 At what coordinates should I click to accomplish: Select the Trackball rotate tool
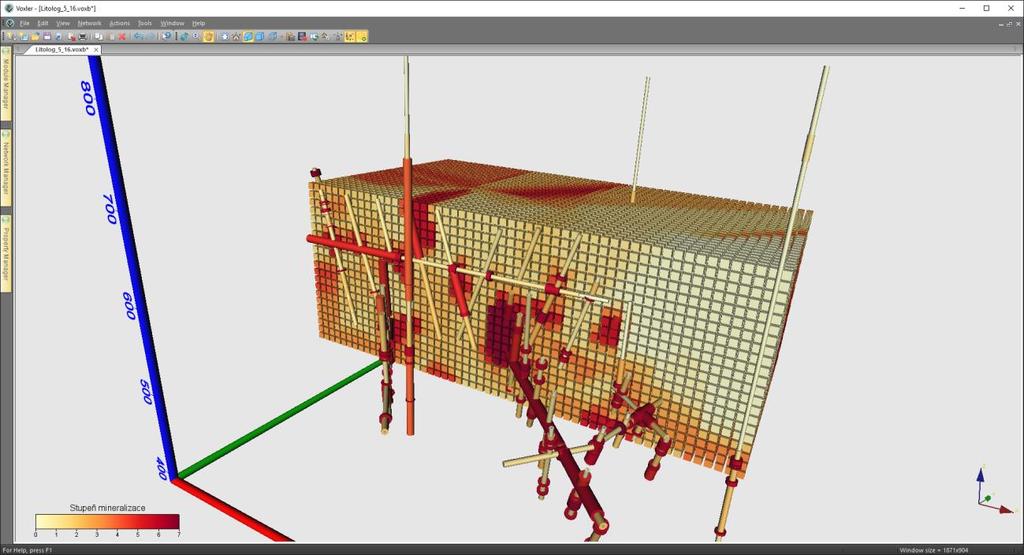[185, 37]
